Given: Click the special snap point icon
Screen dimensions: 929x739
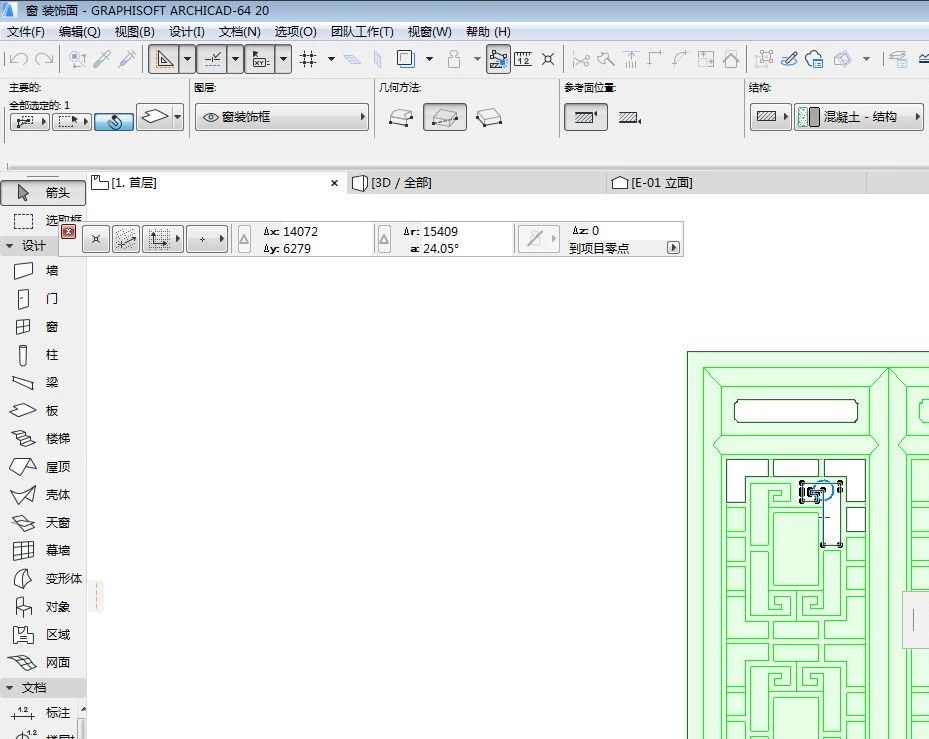Looking at the screenshot, I should pyautogui.click(x=548, y=59).
